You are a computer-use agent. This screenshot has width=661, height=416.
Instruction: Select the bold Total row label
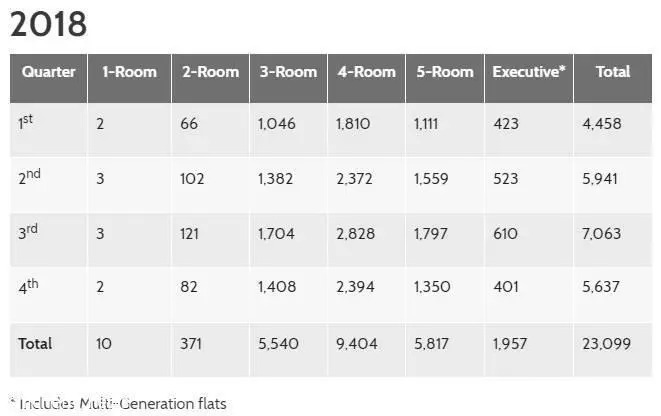(x=35, y=344)
